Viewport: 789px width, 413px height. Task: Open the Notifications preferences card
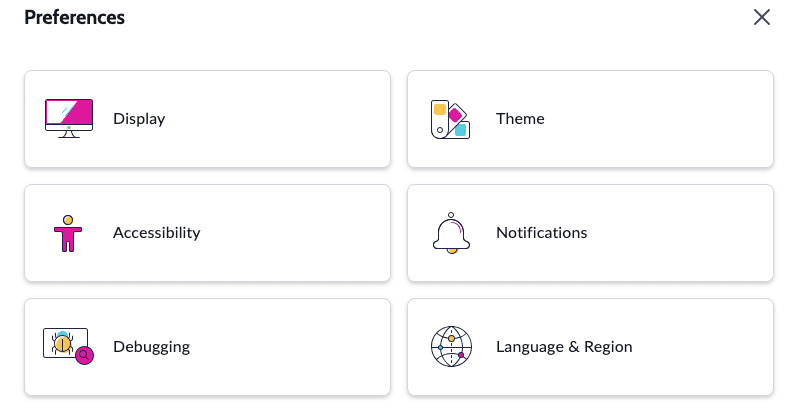[x=590, y=233]
